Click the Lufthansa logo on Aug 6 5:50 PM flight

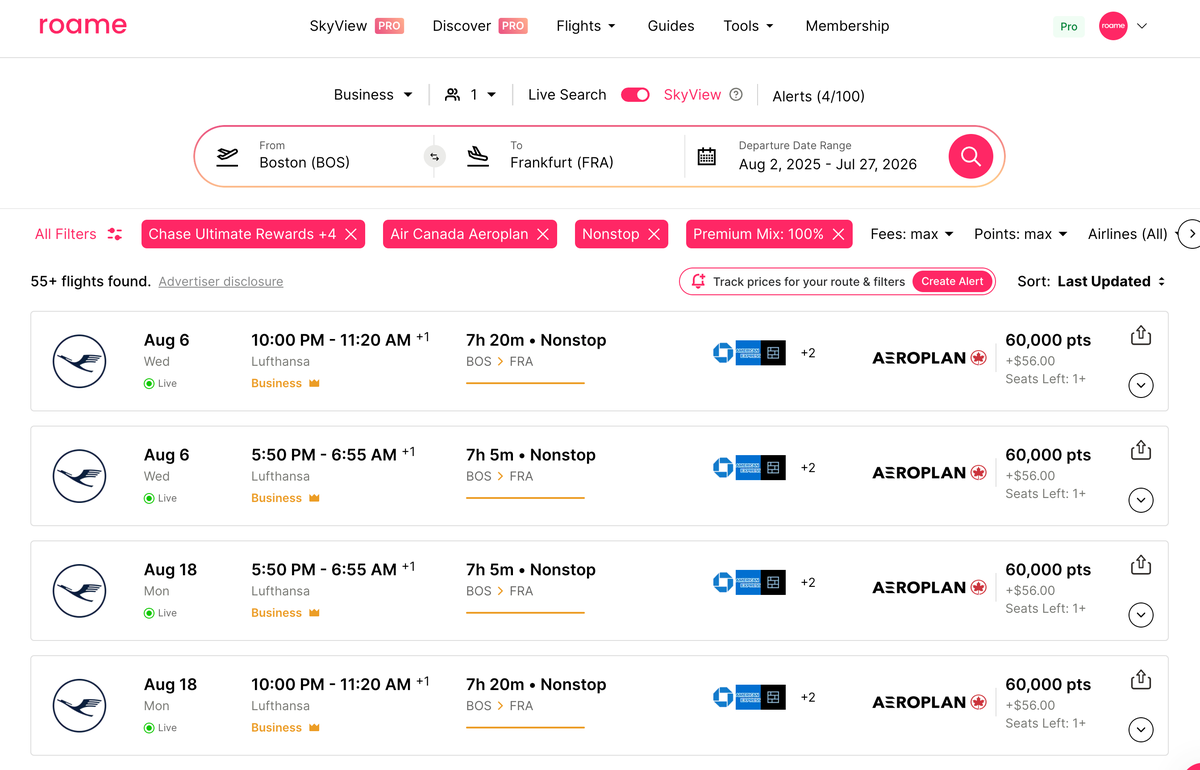click(x=79, y=476)
